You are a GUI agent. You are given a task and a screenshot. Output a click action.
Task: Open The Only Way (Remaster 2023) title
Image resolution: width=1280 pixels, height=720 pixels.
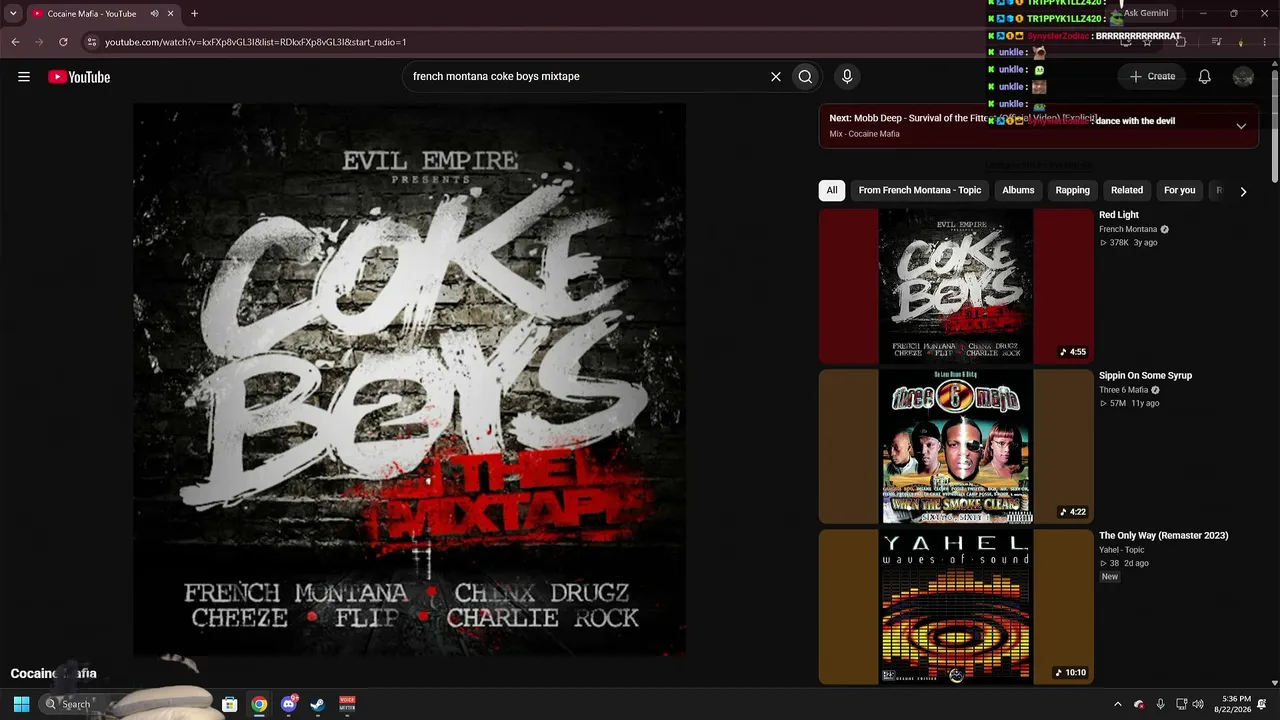tap(1164, 536)
